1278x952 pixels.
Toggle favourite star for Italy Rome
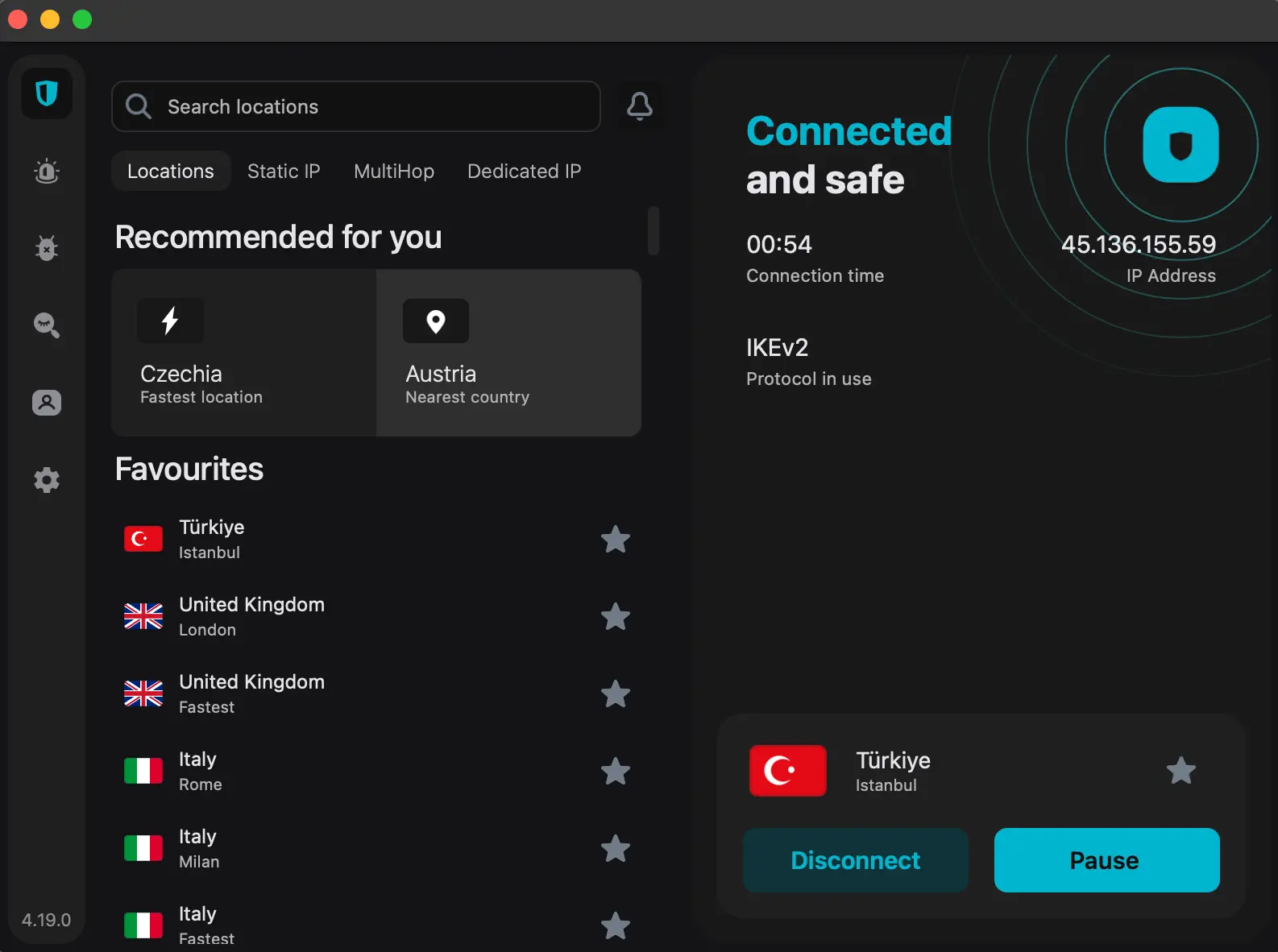[616, 772]
